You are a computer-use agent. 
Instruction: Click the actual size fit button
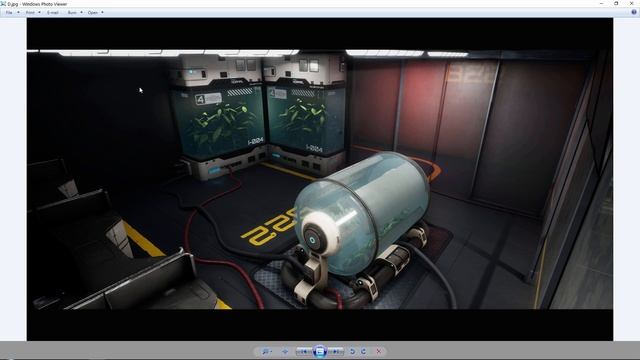coord(285,351)
